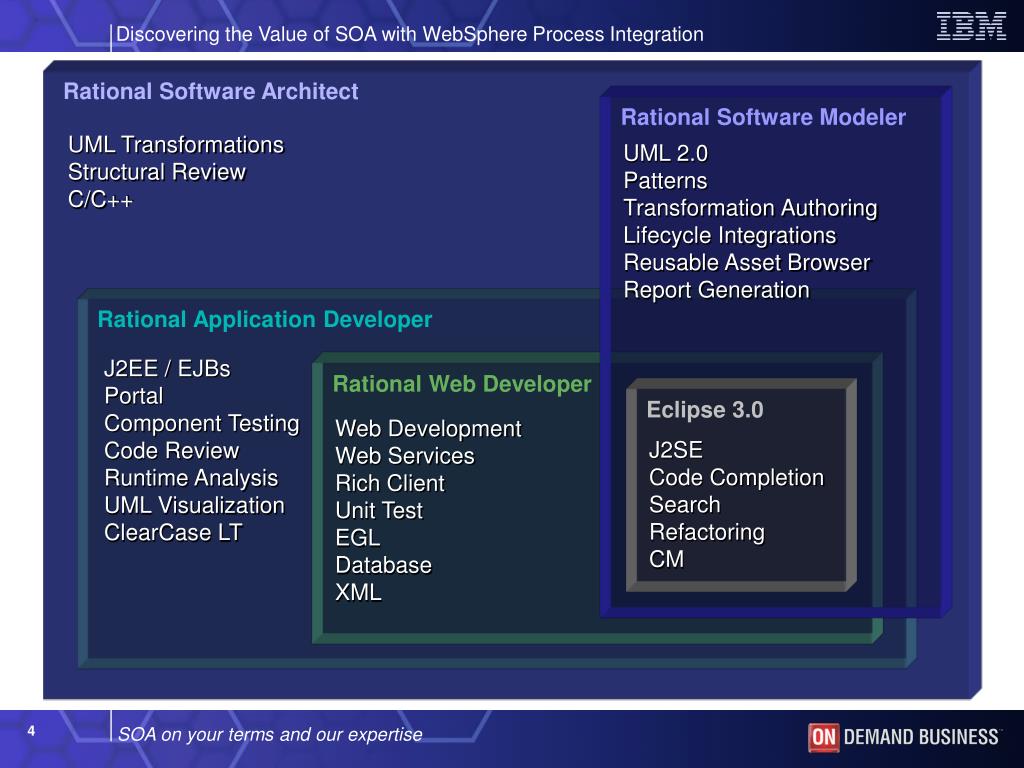1024x768 pixels.
Task: Click the slide title 'Discovering the Value of SOA'
Action: 409,34
